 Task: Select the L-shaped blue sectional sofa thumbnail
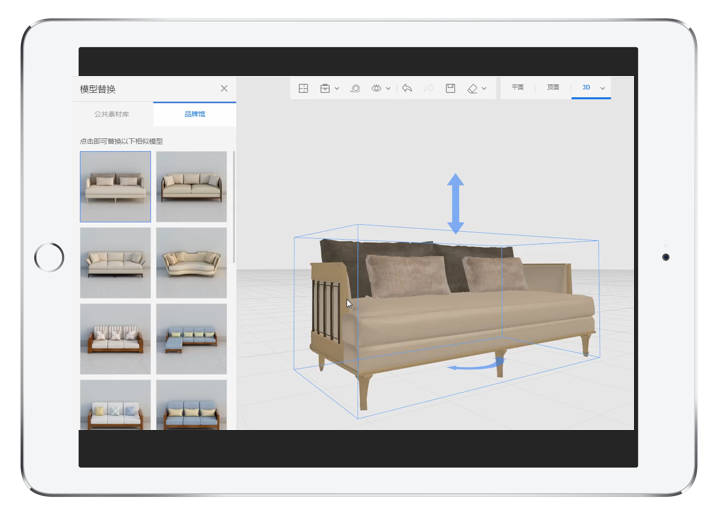point(191,338)
